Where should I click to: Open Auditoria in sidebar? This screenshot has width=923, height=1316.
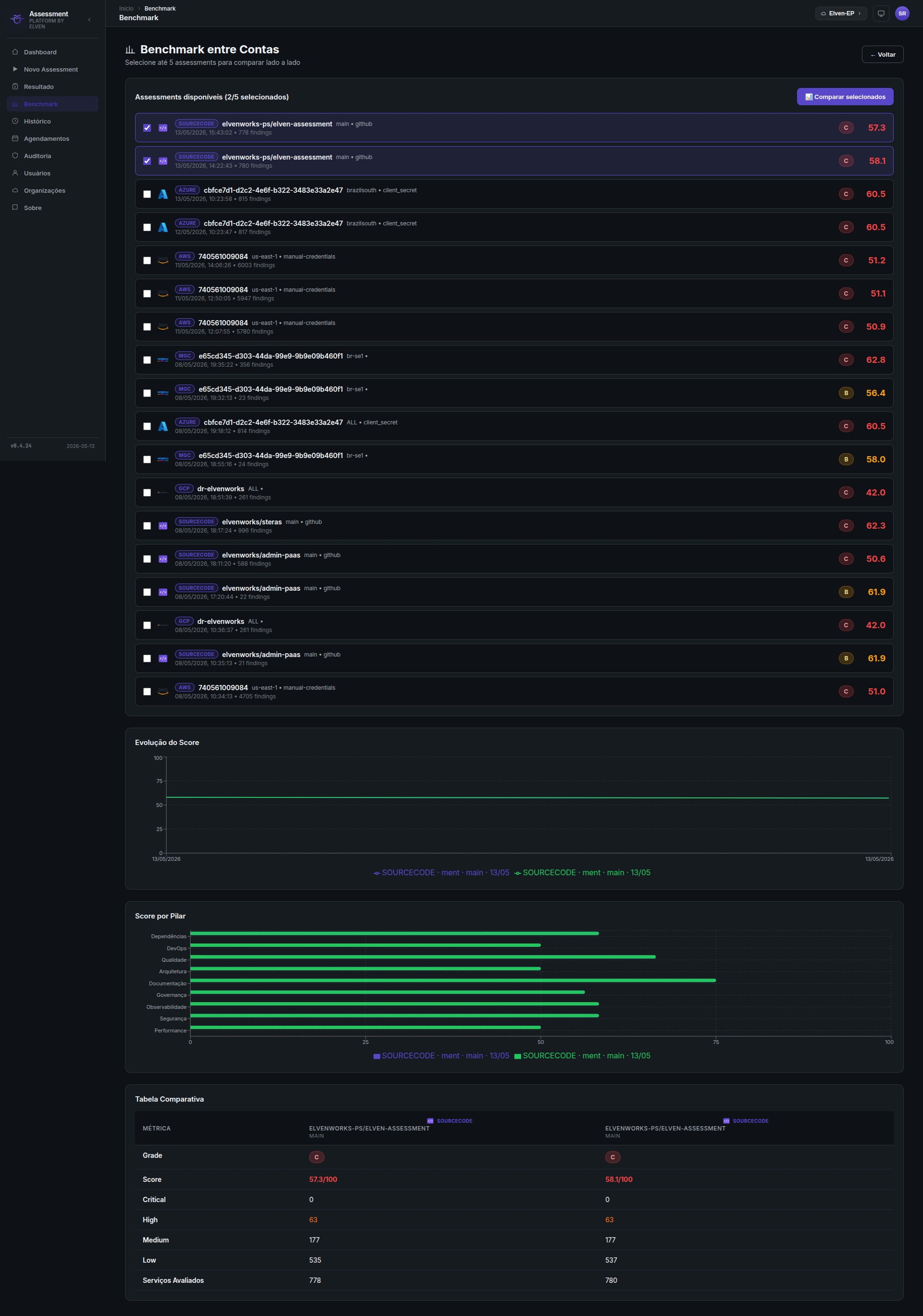pos(52,156)
